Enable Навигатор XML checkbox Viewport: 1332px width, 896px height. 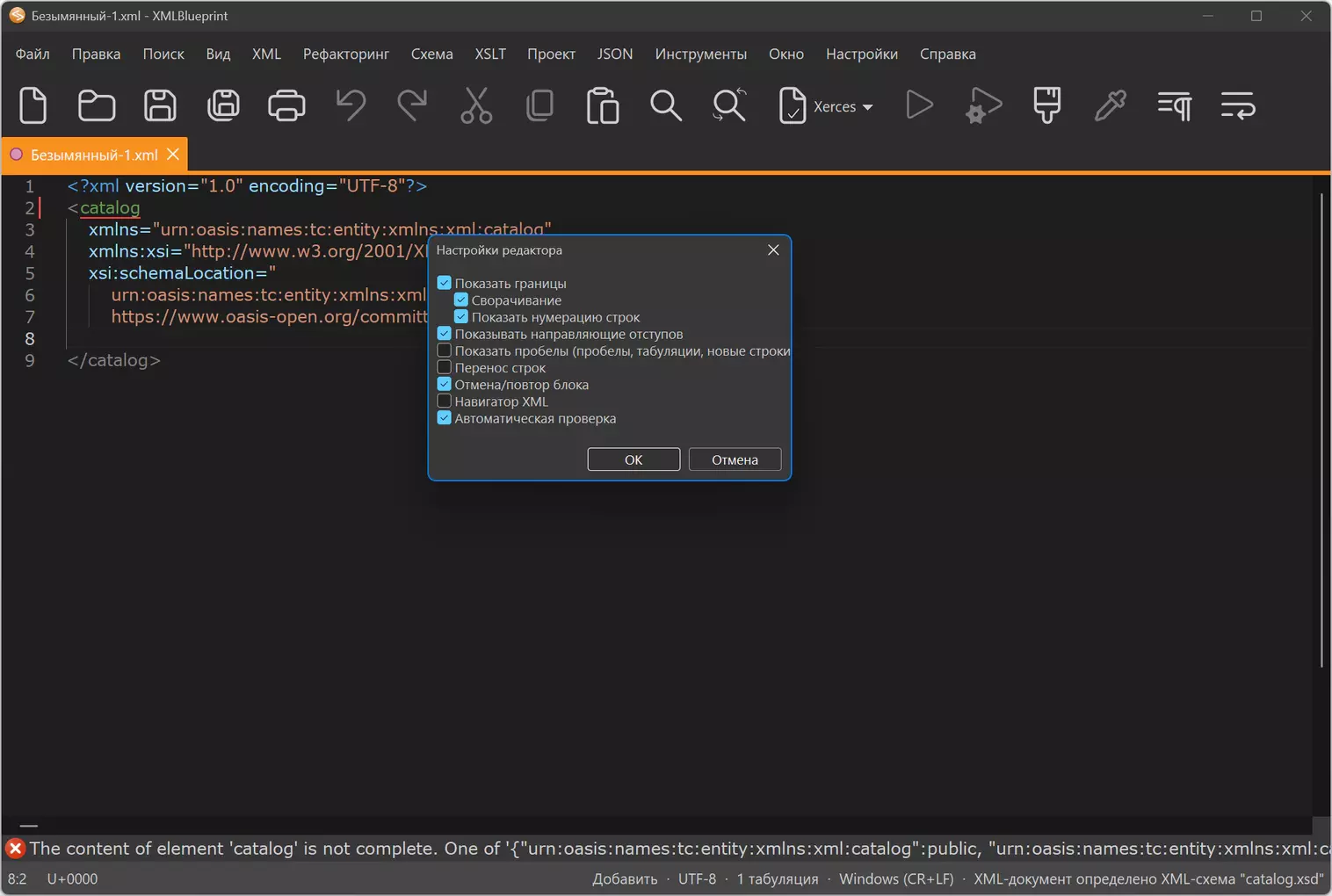click(445, 401)
